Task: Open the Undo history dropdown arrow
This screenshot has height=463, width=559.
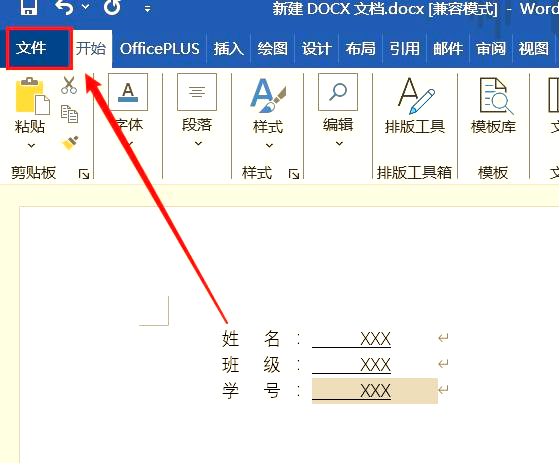Action: pos(85,6)
